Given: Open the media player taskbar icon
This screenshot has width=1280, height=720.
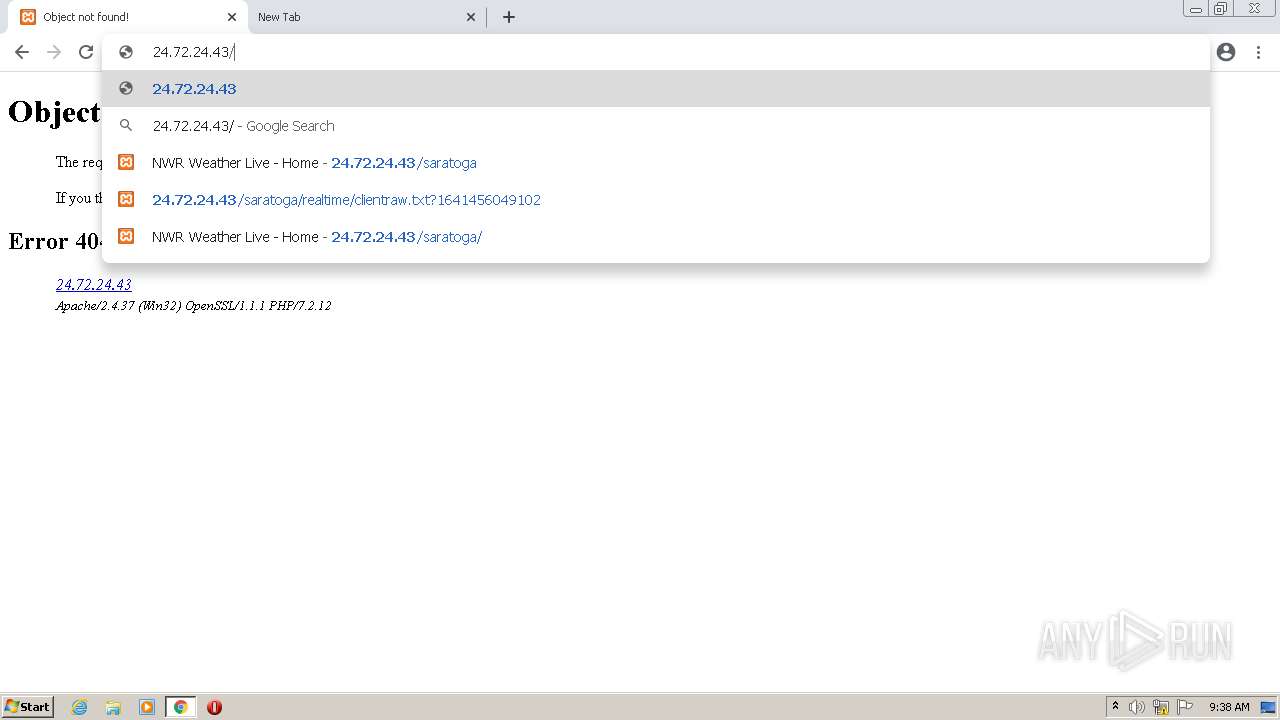Looking at the screenshot, I should point(147,707).
